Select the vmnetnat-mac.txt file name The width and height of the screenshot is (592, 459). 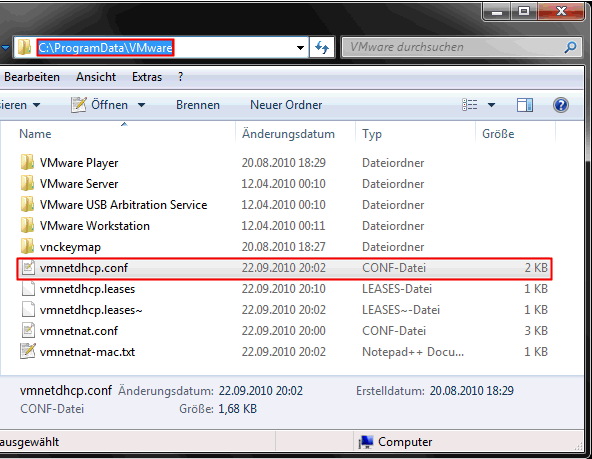coord(87,352)
